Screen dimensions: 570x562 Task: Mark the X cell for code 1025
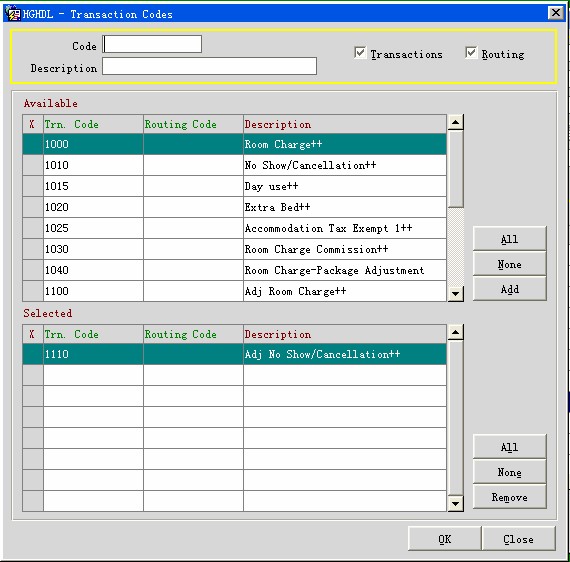pos(33,228)
